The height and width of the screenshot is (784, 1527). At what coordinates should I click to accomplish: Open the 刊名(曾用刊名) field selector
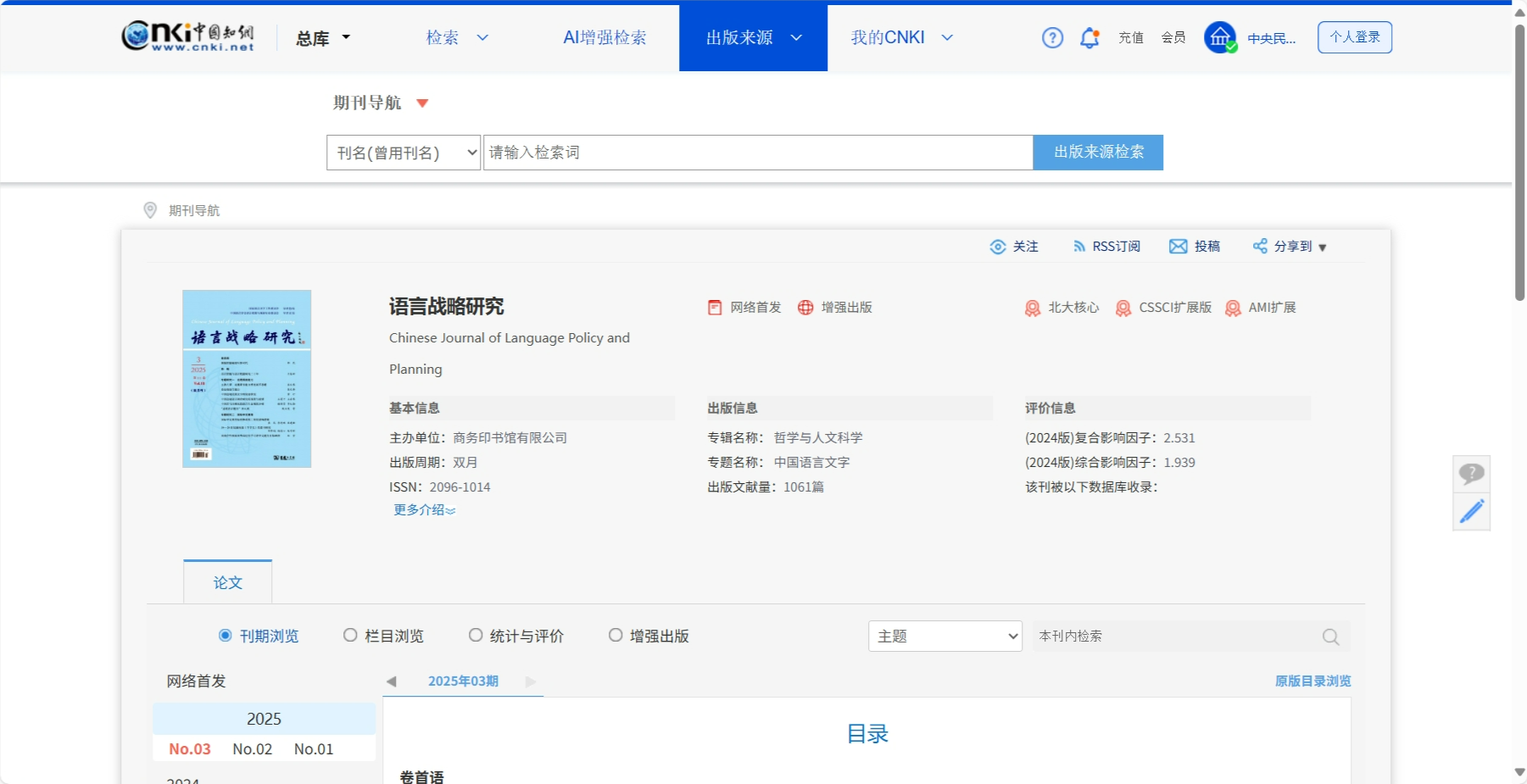click(x=404, y=153)
